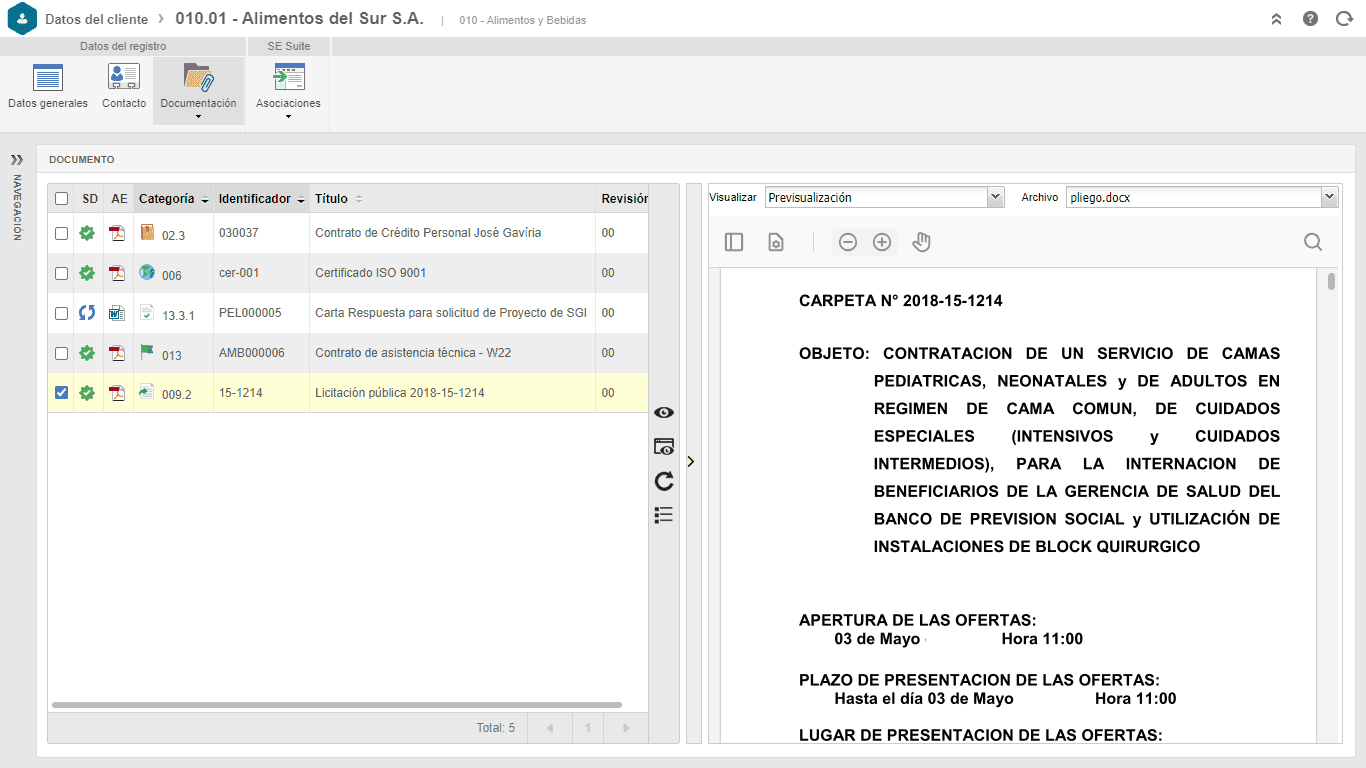This screenshot has height=768, width=1366.
Task: Open PDF file icon of document AMB000006
Action: tap(118, 353)
